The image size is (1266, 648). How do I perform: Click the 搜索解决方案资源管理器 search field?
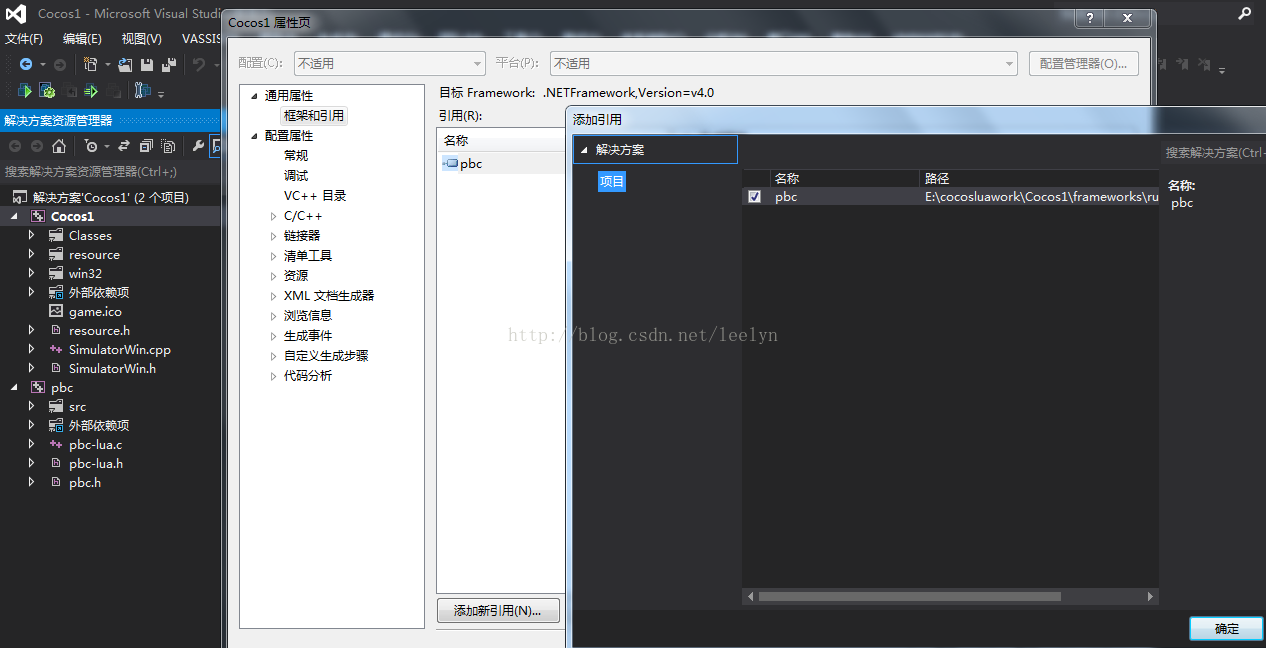pyautogui.click(x=110, y=172)
